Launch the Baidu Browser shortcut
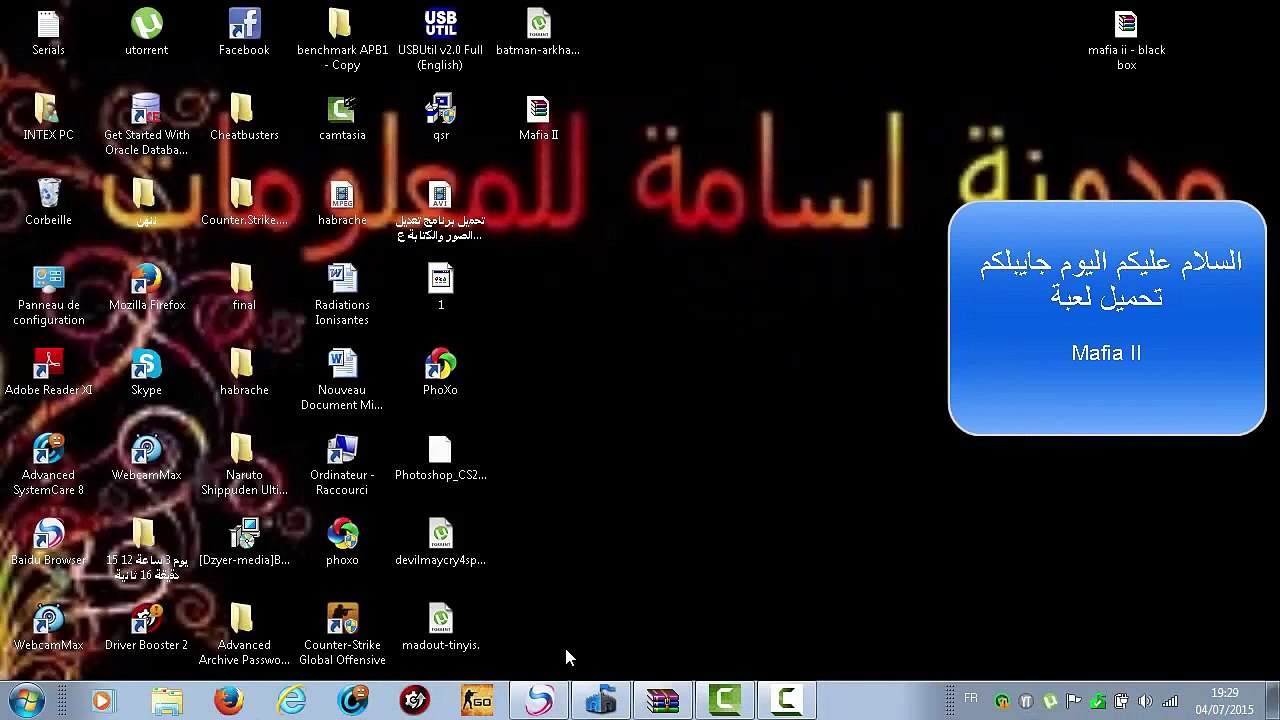This screenshot has width=1280, height=720. (x=48, y=543)
